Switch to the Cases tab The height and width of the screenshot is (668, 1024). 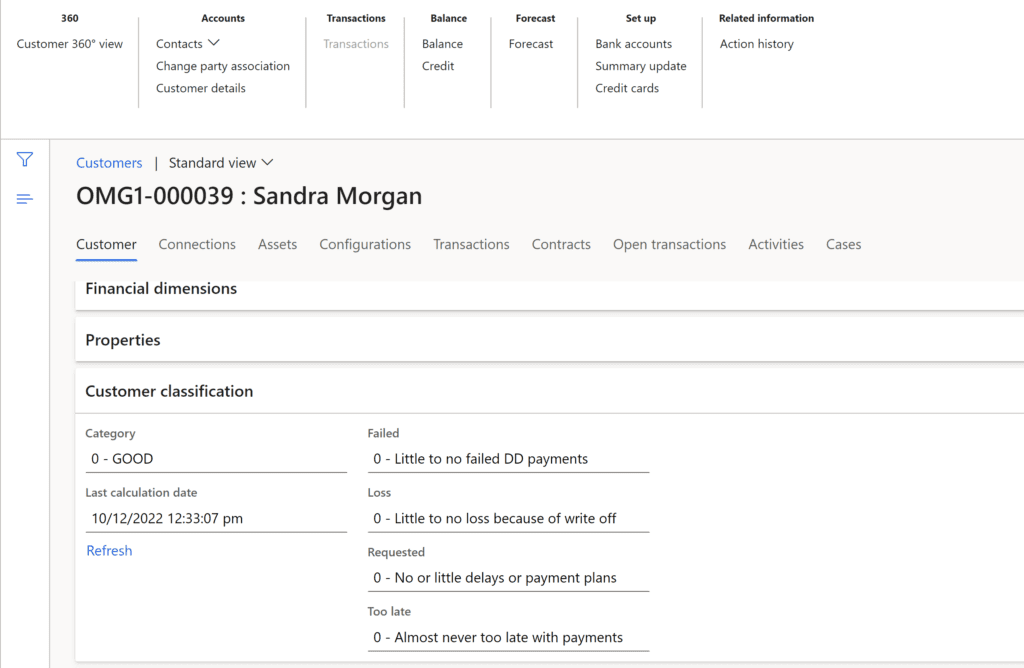pyautogui.click(x=844, y=244)
